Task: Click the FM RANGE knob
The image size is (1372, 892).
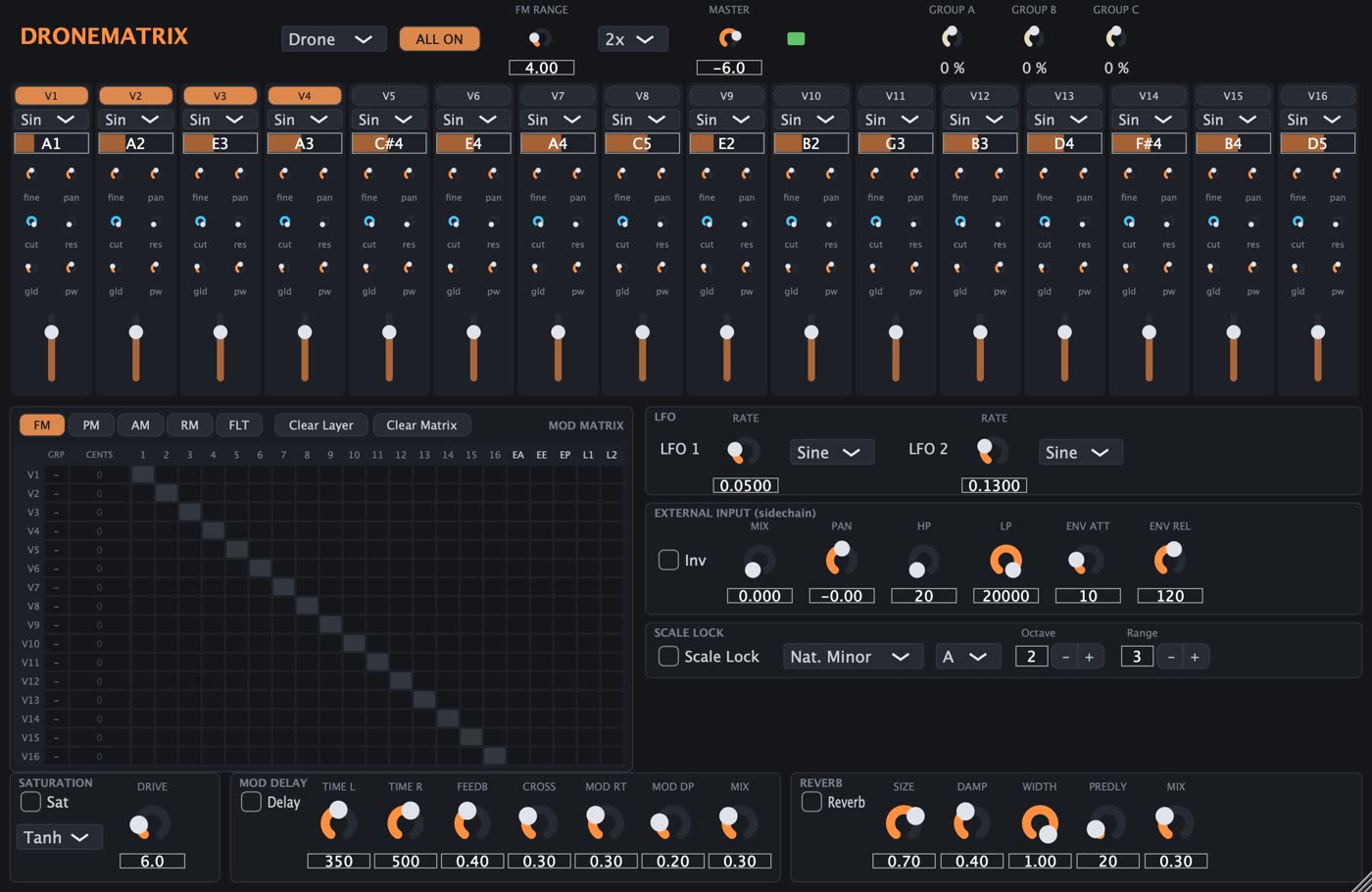Action: coord(540,39)
